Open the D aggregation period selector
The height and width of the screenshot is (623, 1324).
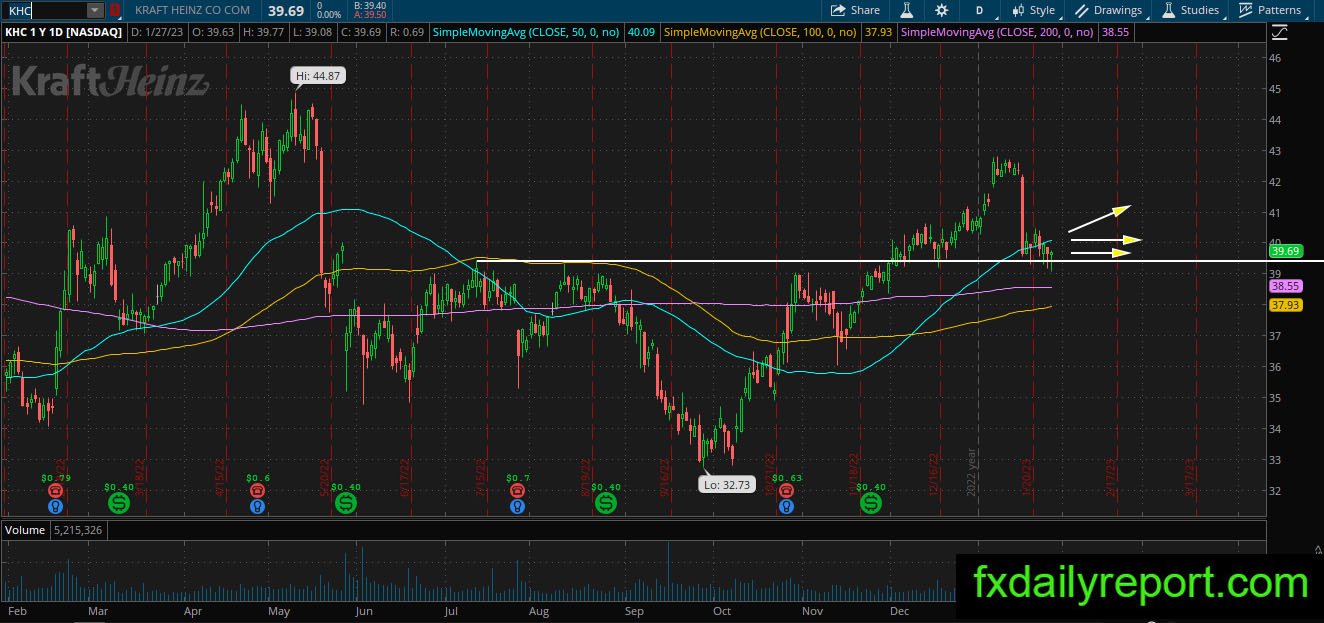point(978,10)
